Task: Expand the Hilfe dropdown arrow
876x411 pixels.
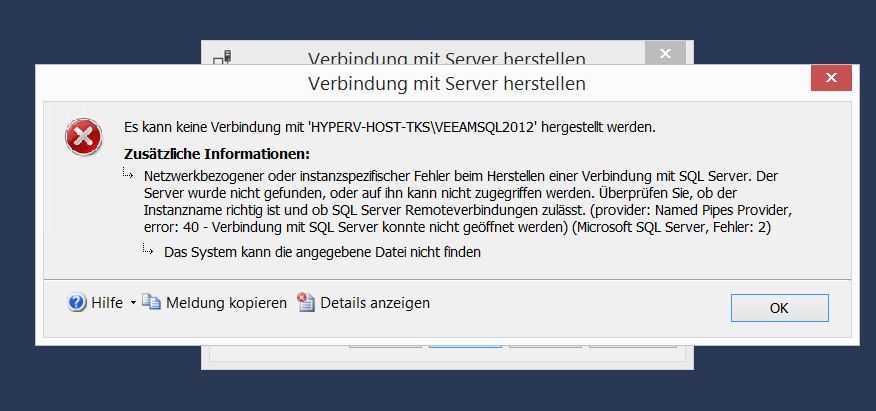Action: [133, 303]
